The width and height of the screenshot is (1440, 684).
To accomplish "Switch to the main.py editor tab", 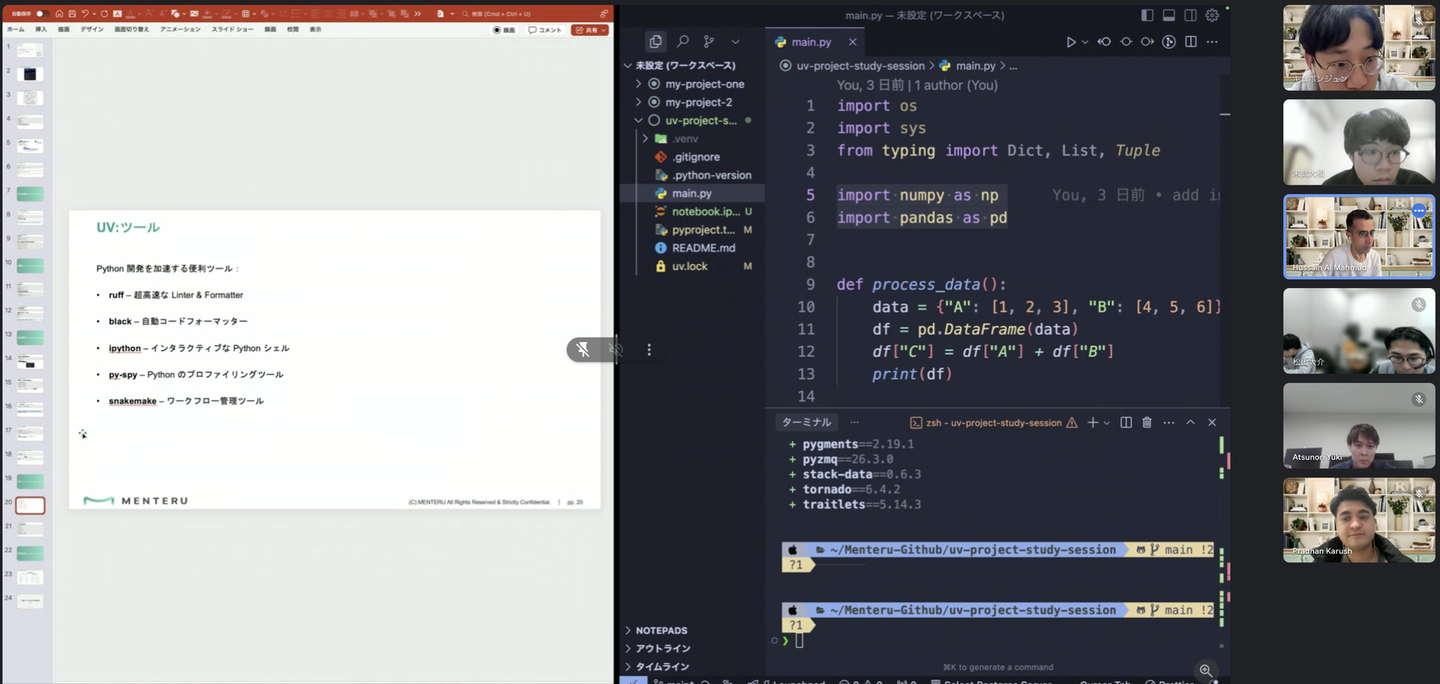I will coord(811,42).
